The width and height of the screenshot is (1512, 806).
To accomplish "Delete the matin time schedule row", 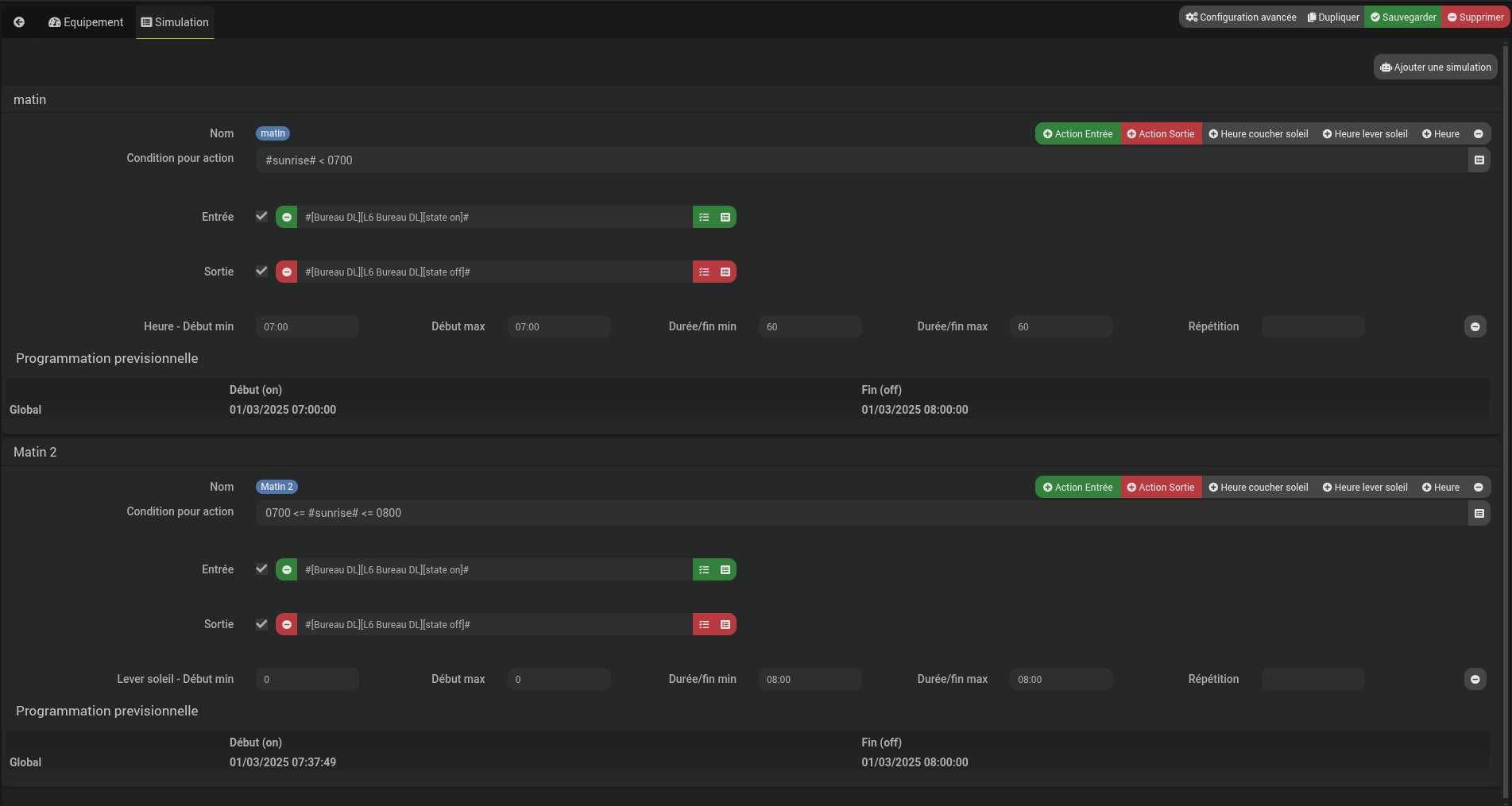I will tap(1475, 326).
